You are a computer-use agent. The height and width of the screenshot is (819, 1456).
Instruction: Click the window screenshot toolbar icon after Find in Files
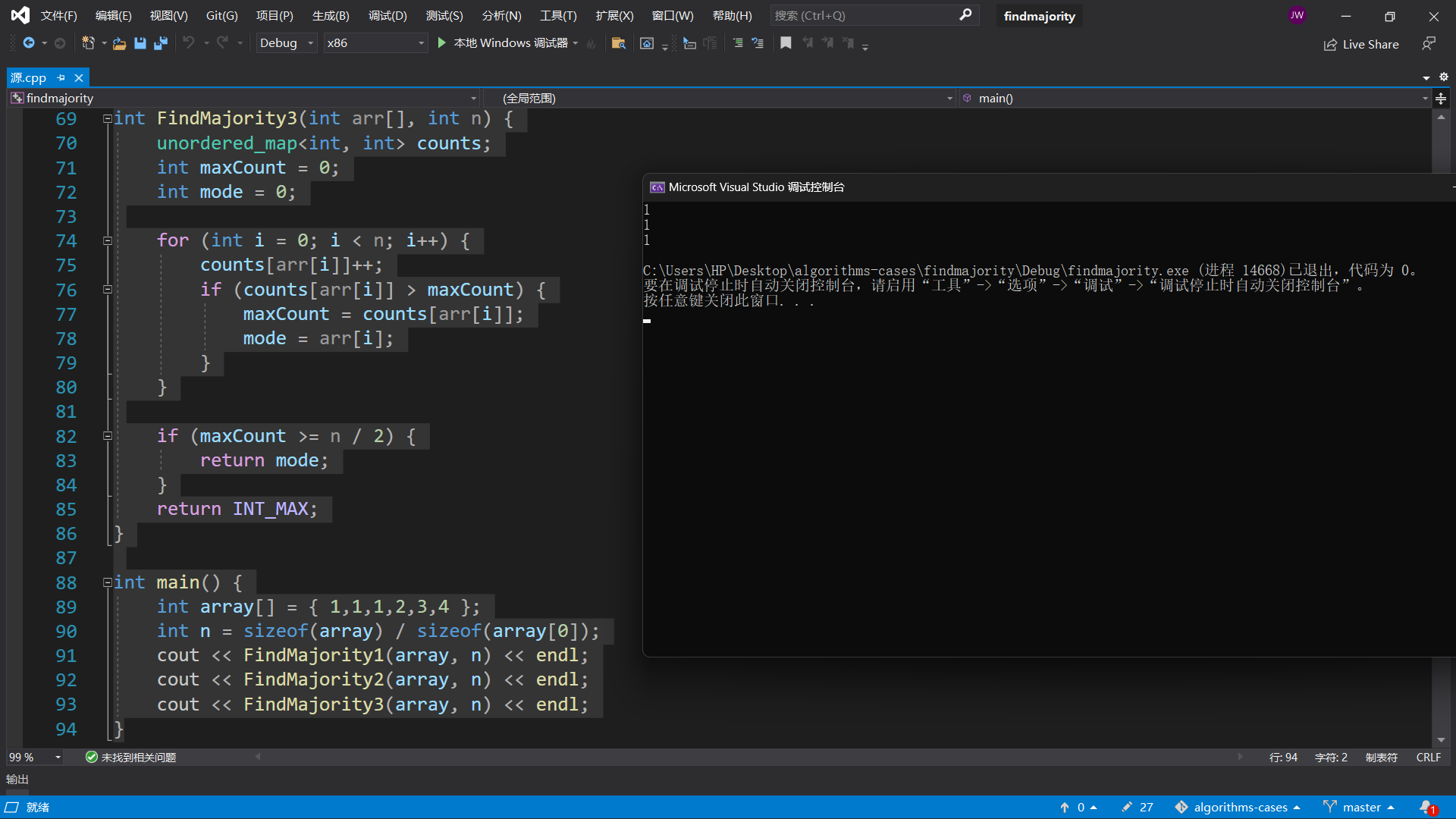(647, 43)
